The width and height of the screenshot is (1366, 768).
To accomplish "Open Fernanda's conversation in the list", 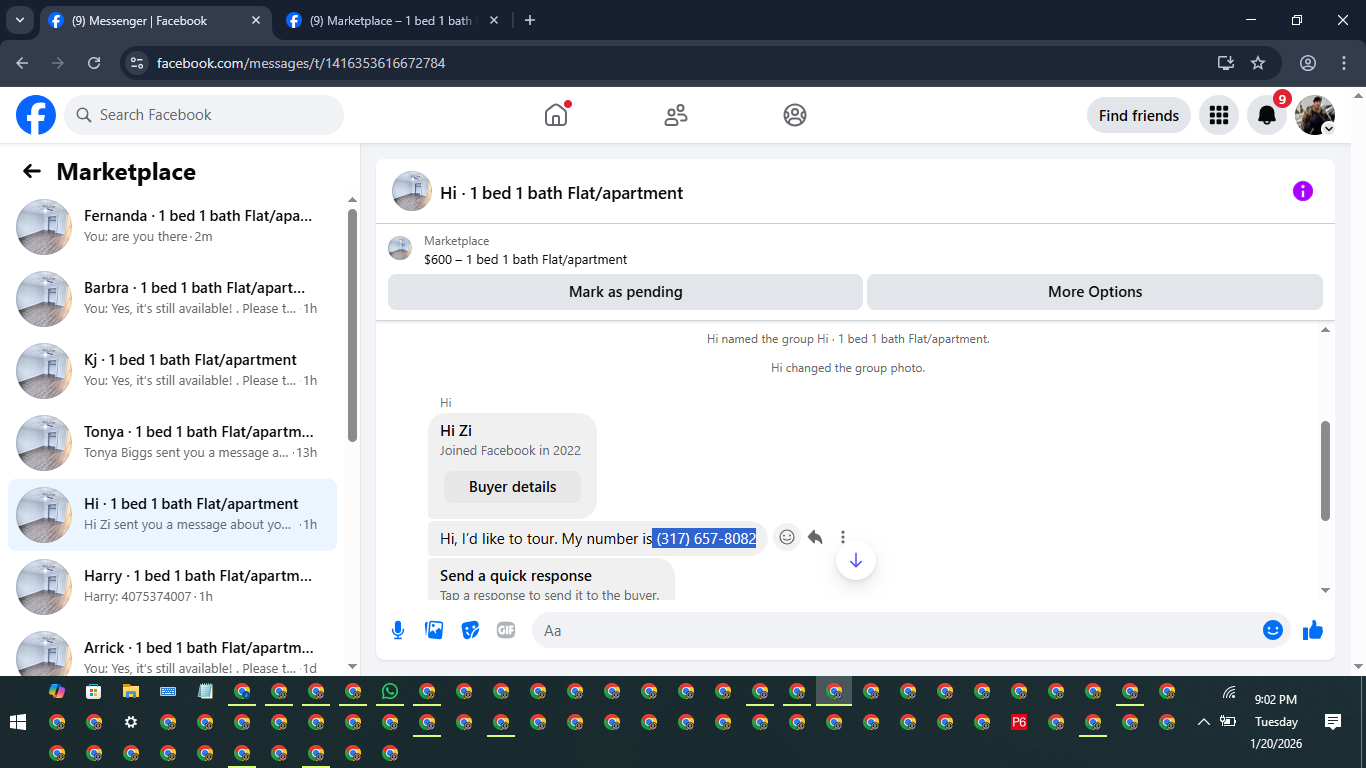I will tap(172, 226).
